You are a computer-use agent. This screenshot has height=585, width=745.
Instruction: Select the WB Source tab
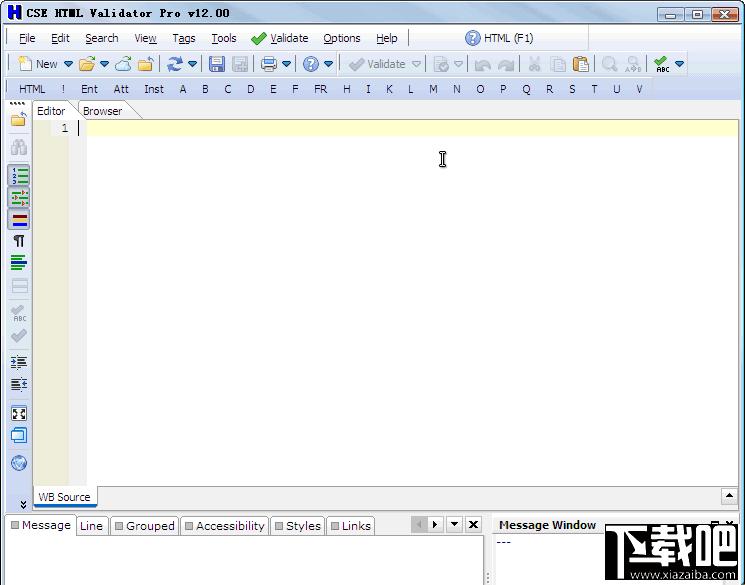point(65,497)
